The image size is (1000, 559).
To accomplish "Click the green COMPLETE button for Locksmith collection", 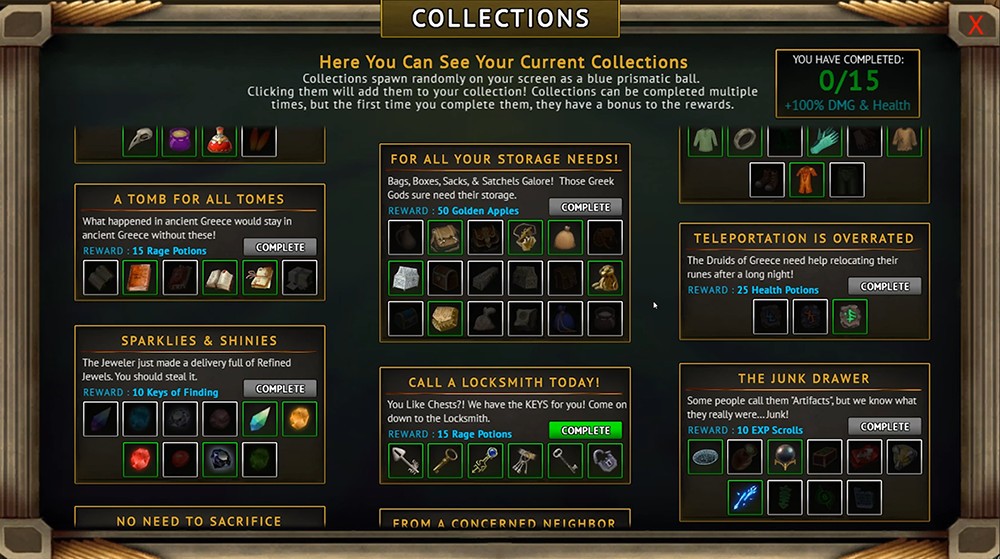I will coord(585,430).
